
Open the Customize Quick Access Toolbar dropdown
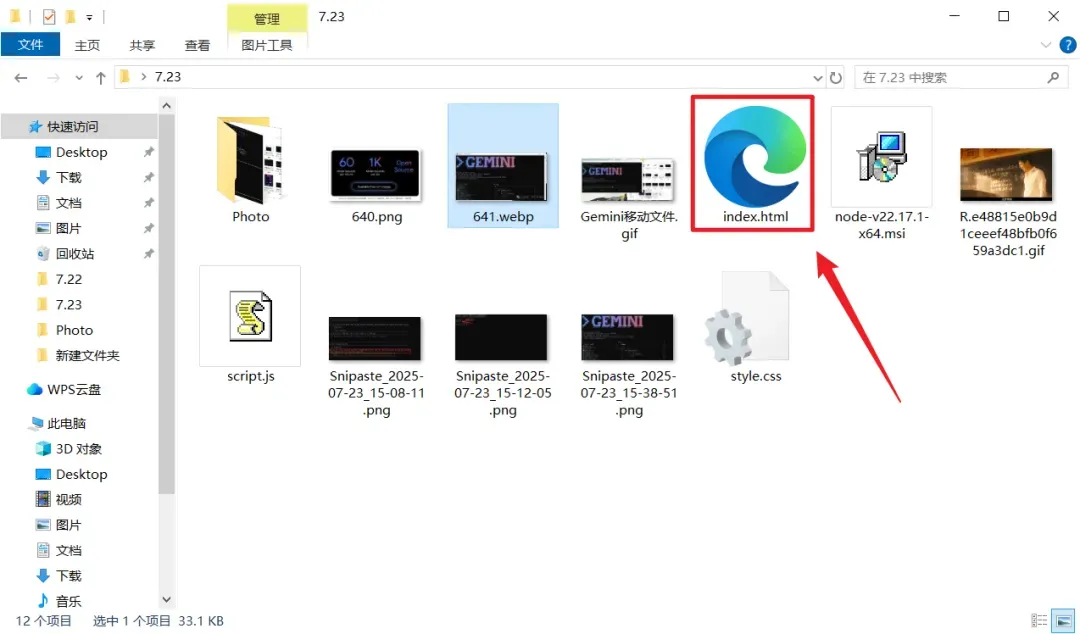point(90,17)
